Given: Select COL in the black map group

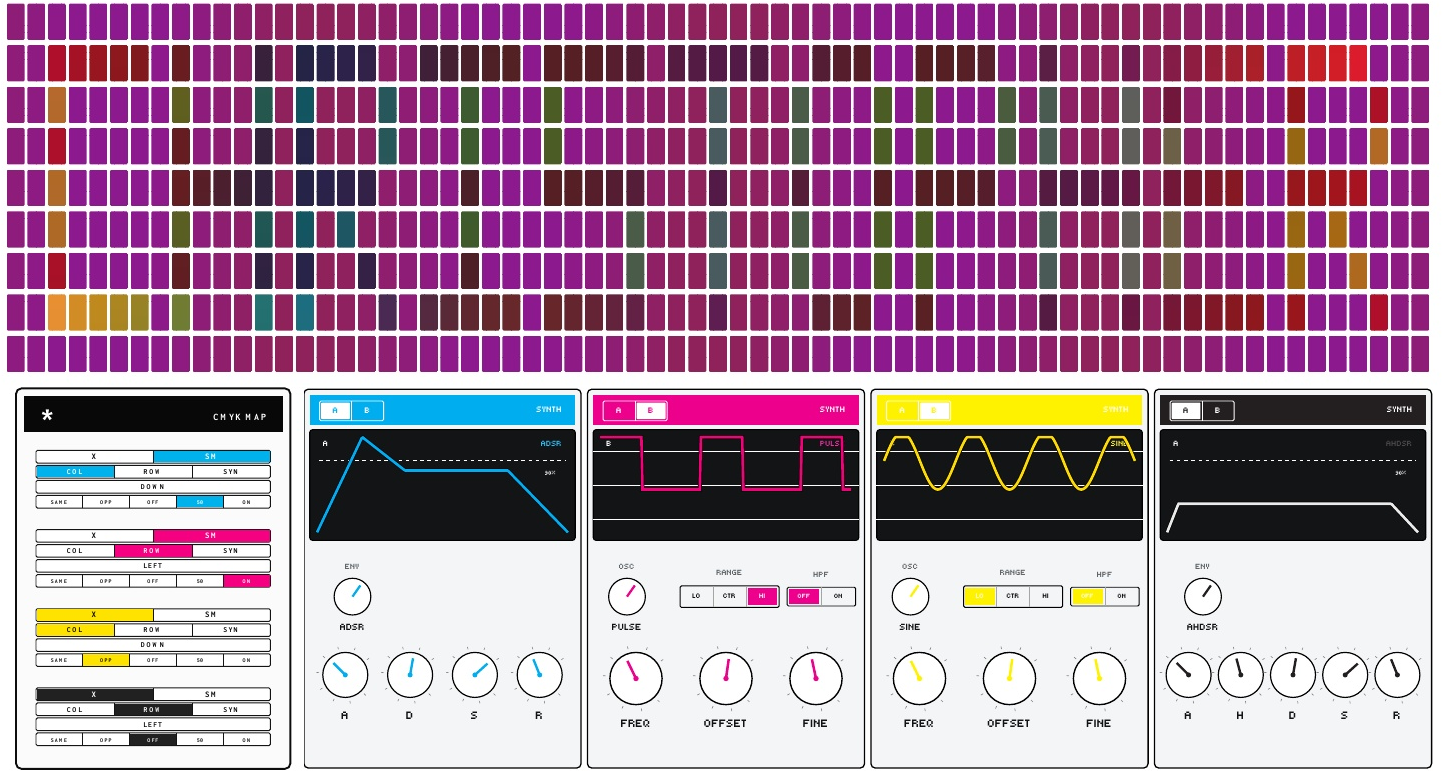Looking at the screenshot, I should [x=75, y=709].
